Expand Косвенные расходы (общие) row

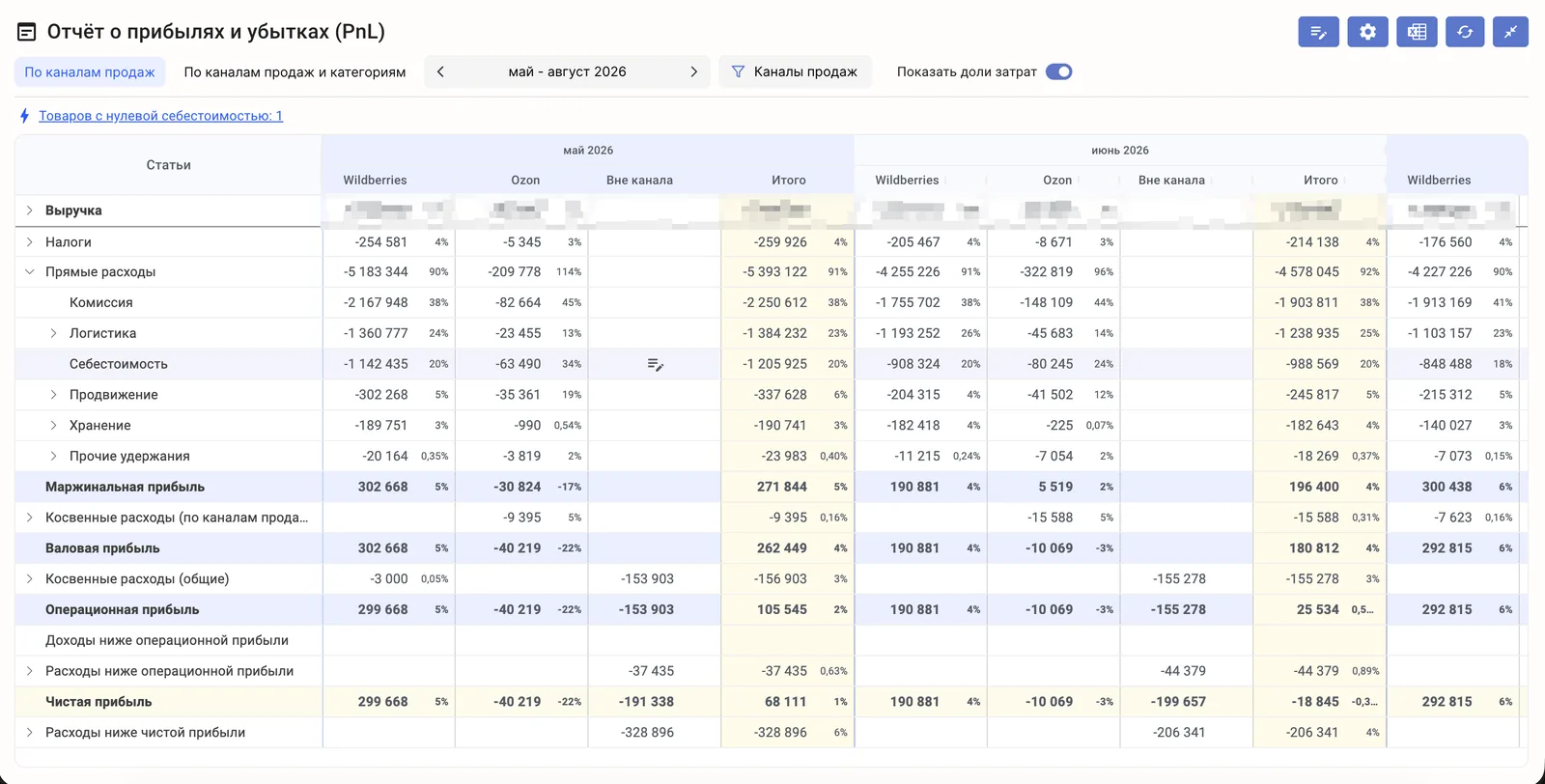click(x=29, y=579)
